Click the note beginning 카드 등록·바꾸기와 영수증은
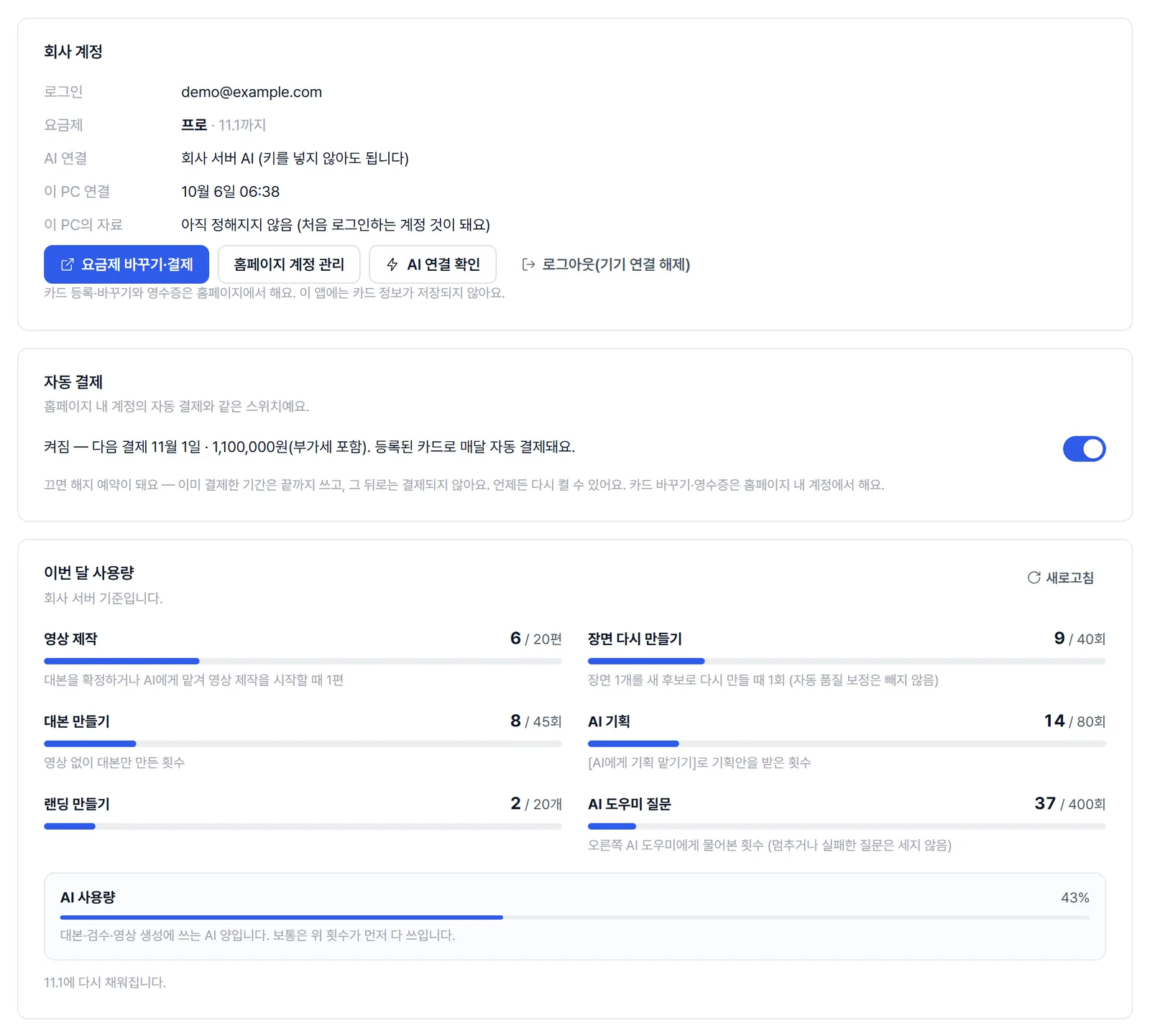1150x1036 pixels. pos(275,292)
